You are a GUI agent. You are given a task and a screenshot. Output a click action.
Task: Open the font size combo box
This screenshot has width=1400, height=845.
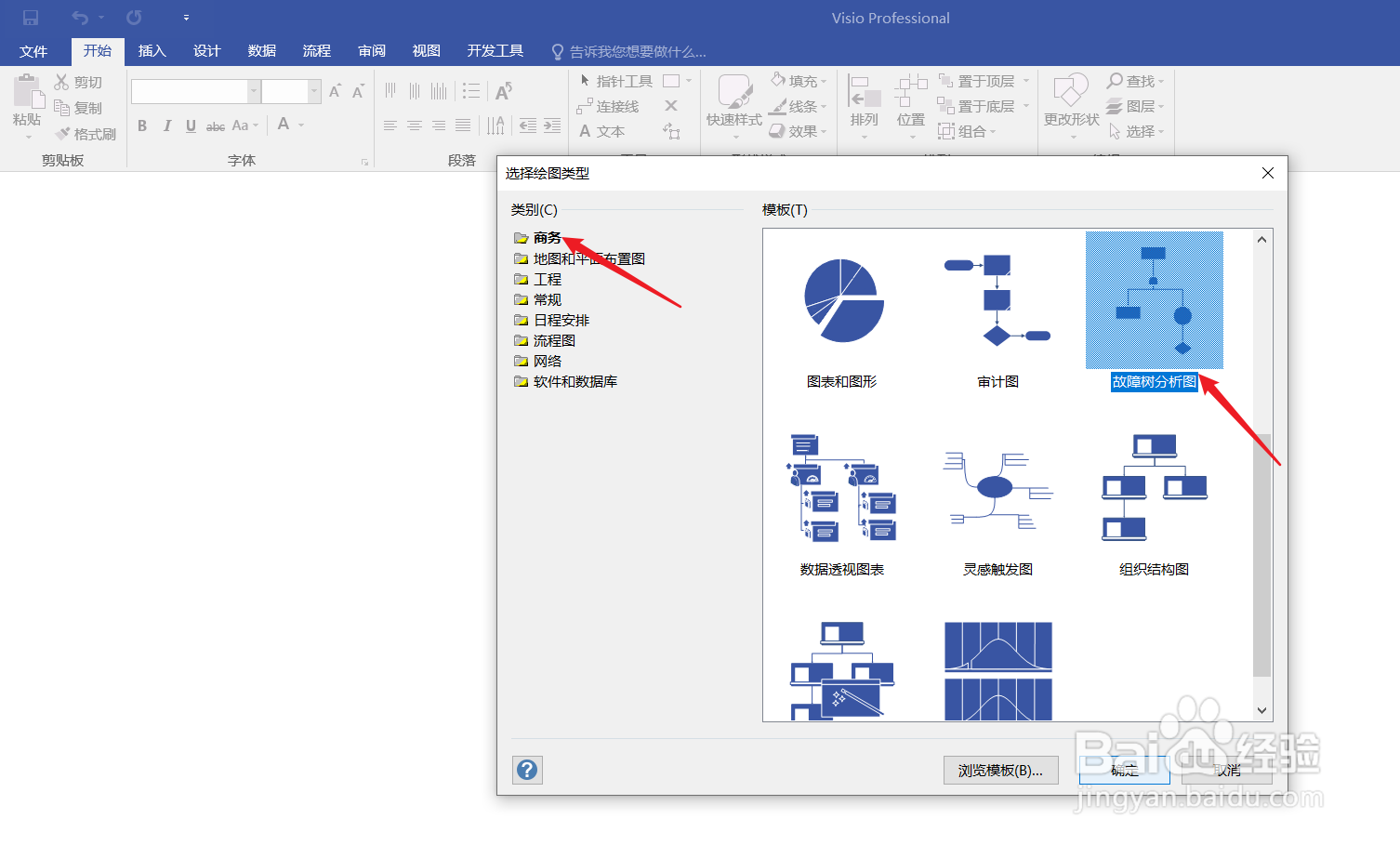[x=291, y=91]
